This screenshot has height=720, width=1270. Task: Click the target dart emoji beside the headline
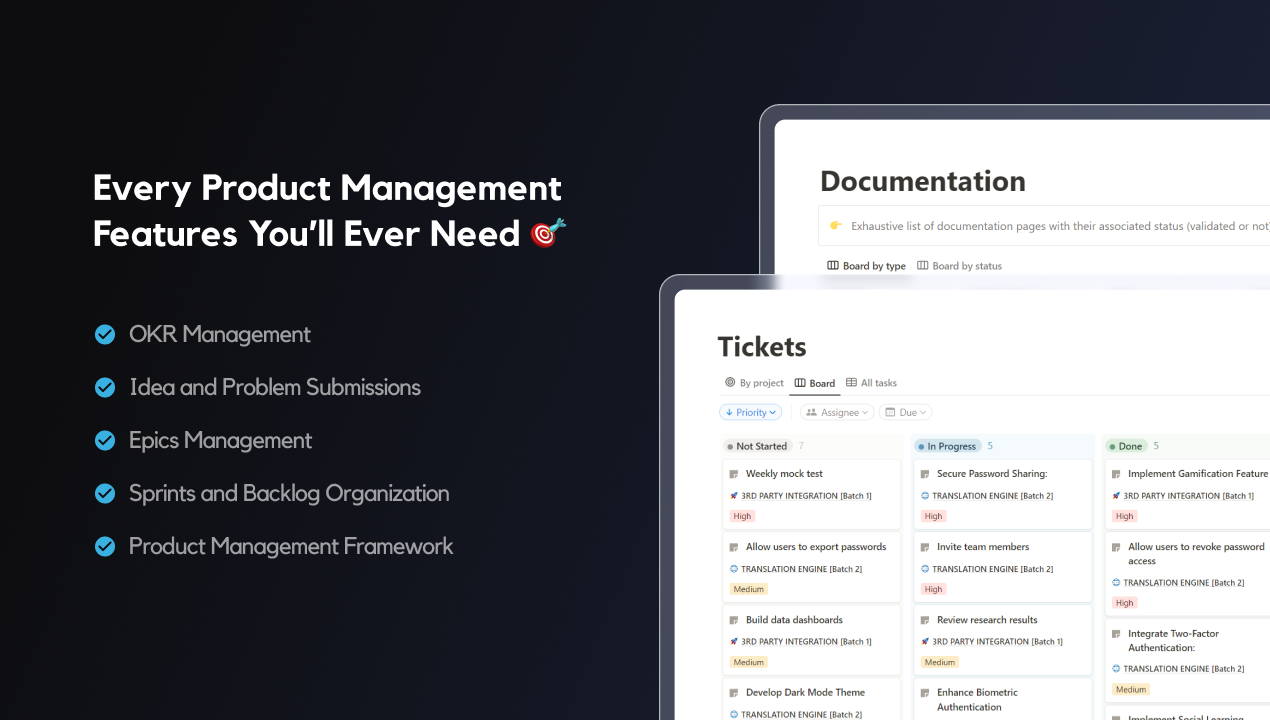coord(548,232)
